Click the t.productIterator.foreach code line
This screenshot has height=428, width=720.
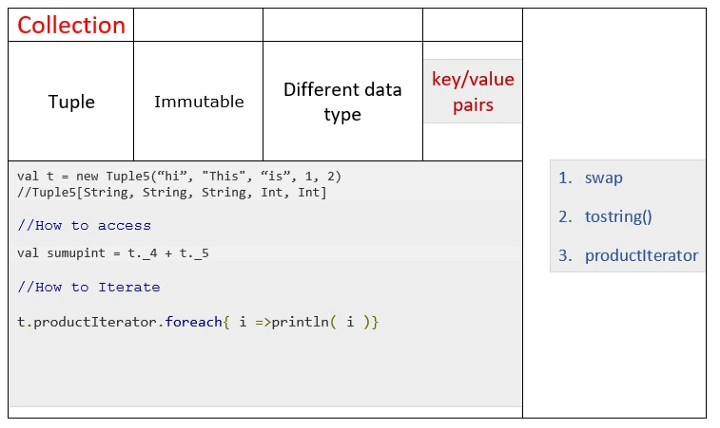(198, 322)
